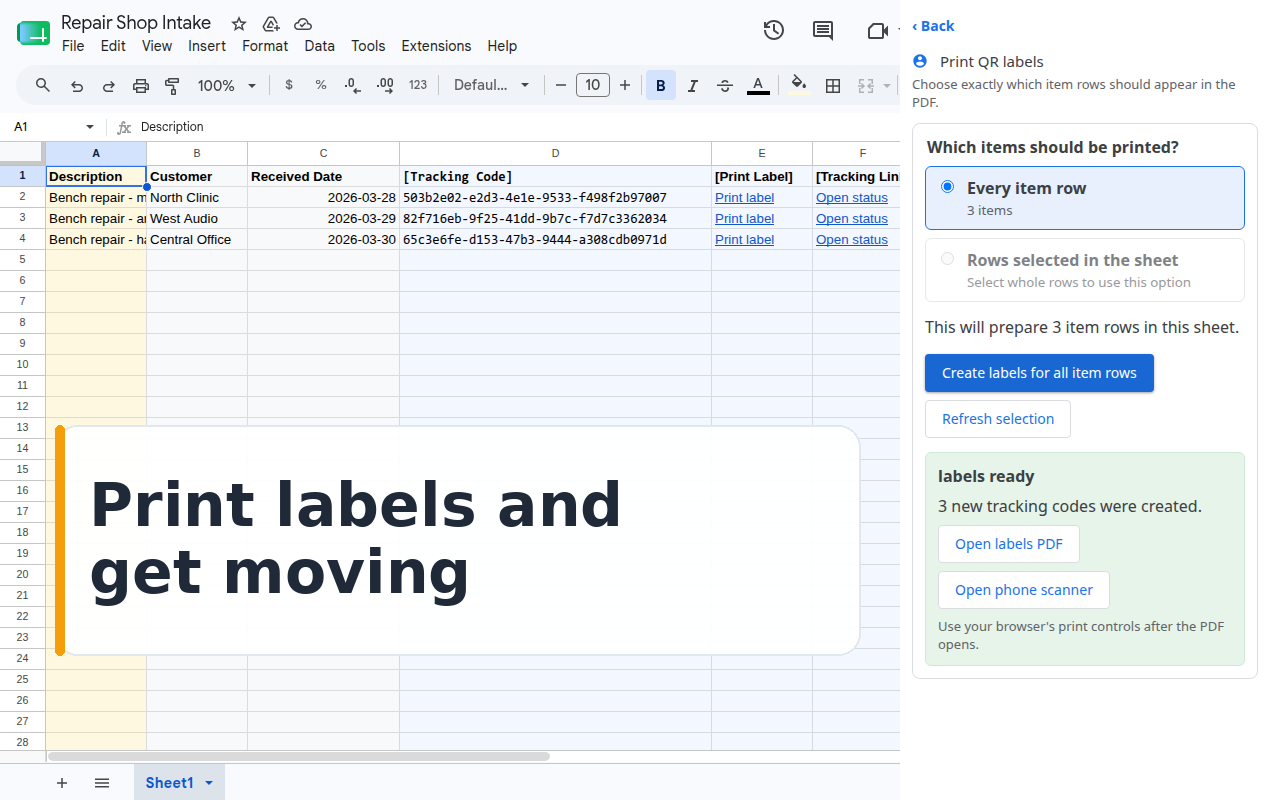Decrease decimal places

click(x=352, y=85)
